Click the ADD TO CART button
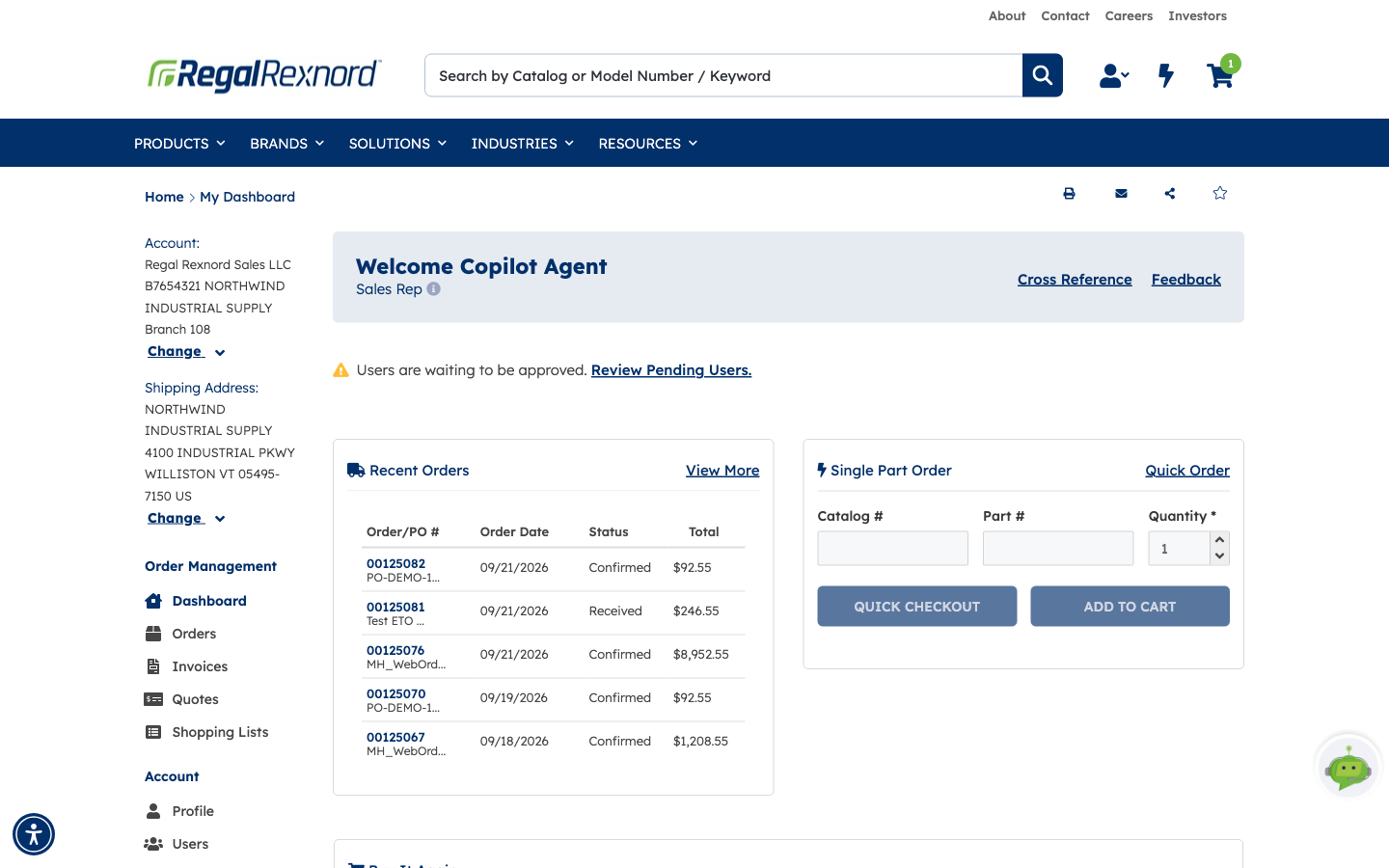Image resolution: width=1389 pixels, height=868 pixels. [x=1130, y=607]
